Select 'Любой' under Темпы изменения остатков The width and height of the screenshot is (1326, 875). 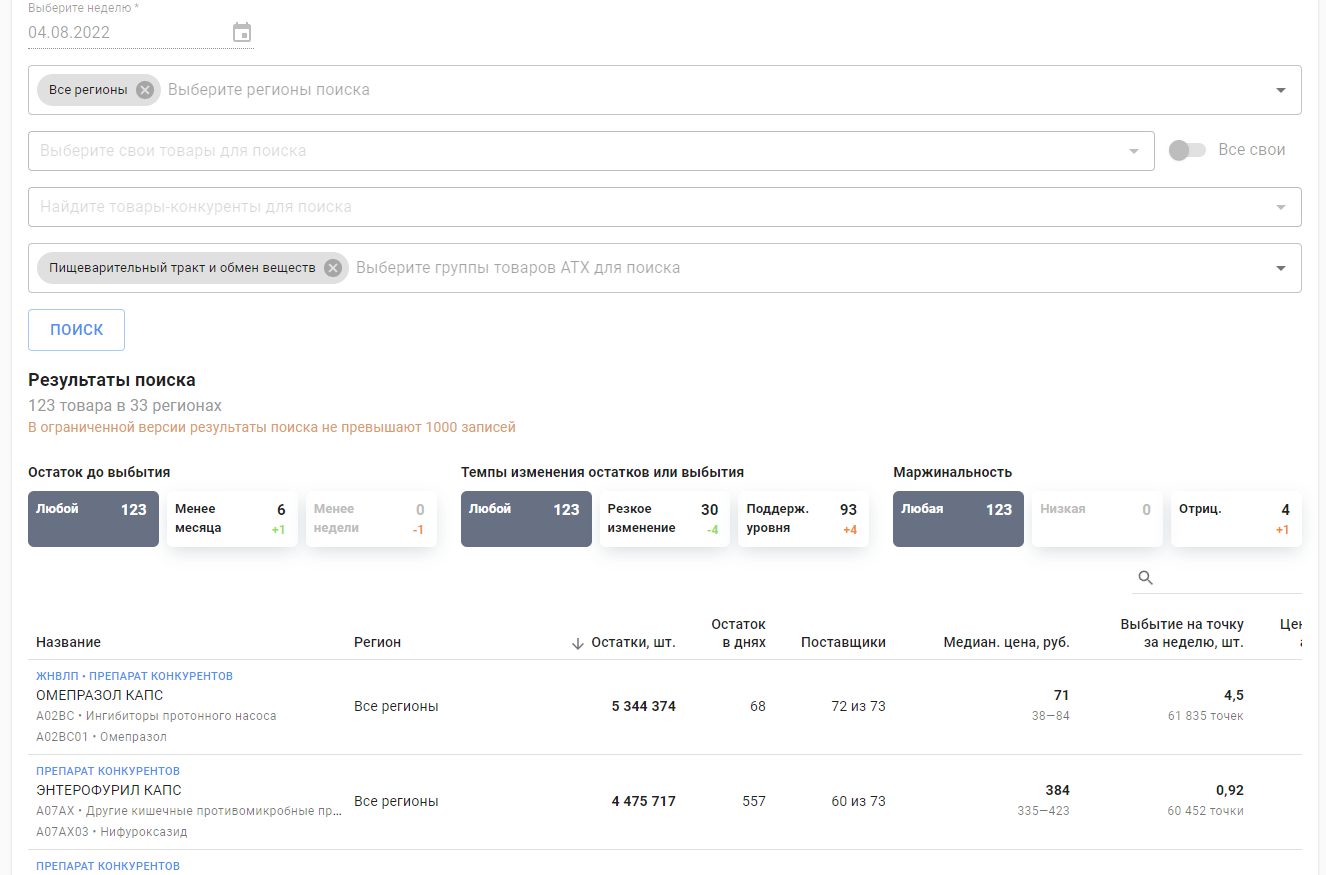(x=526, y=519)
